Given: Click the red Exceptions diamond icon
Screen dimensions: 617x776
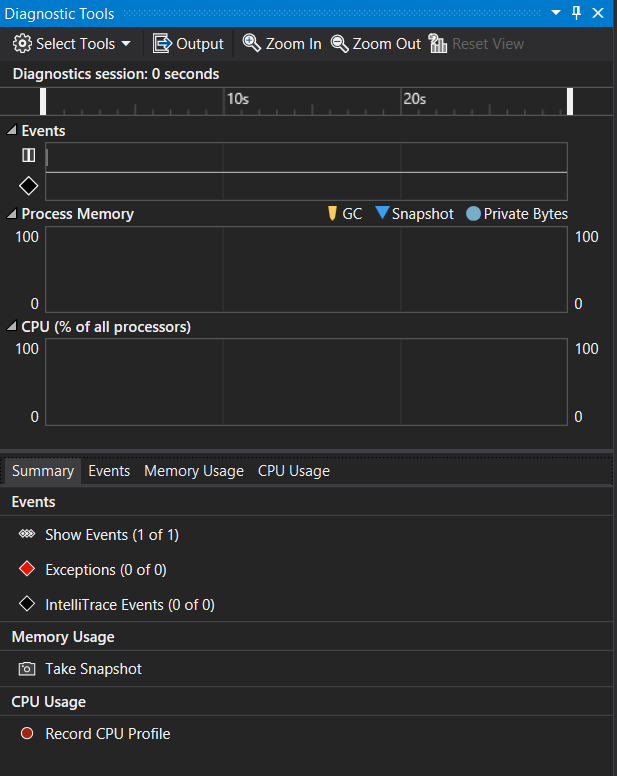Looking at the screenshot, I should (27, 569).
